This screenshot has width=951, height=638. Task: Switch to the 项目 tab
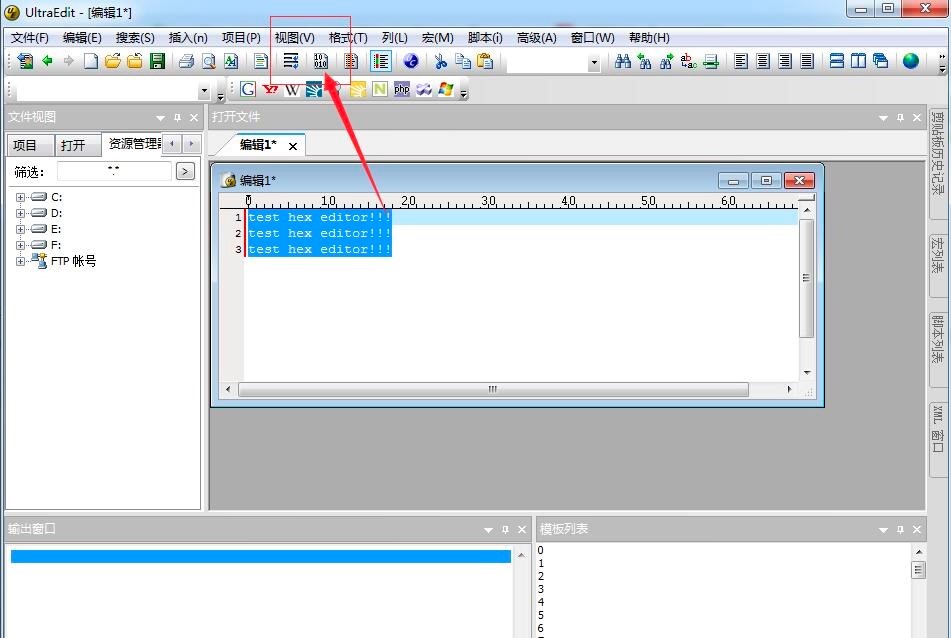click(25, 145)
